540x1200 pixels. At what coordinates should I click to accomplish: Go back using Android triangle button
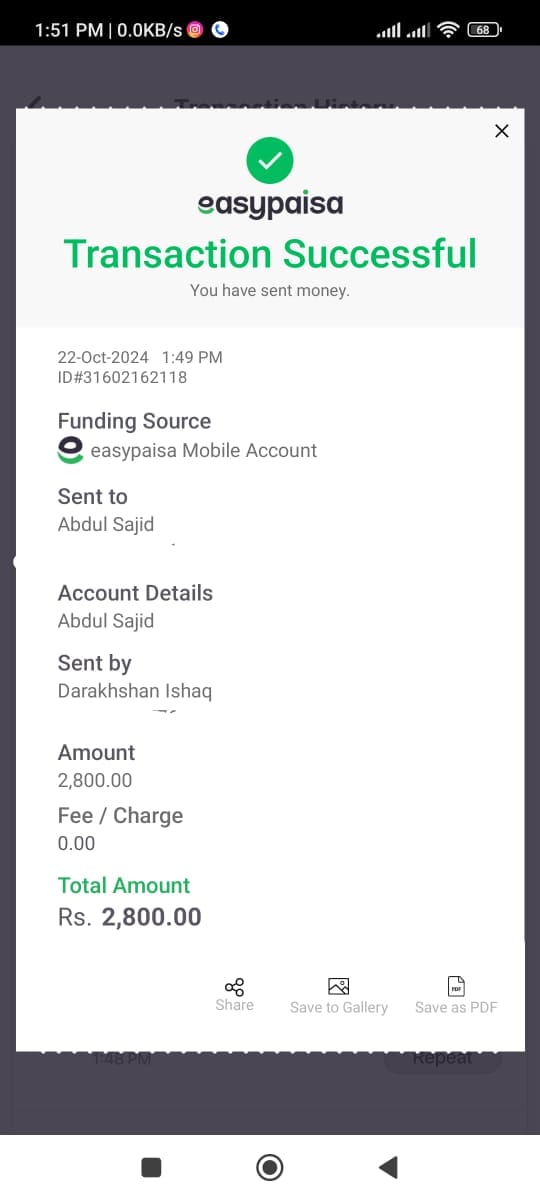click(388, 1166)
